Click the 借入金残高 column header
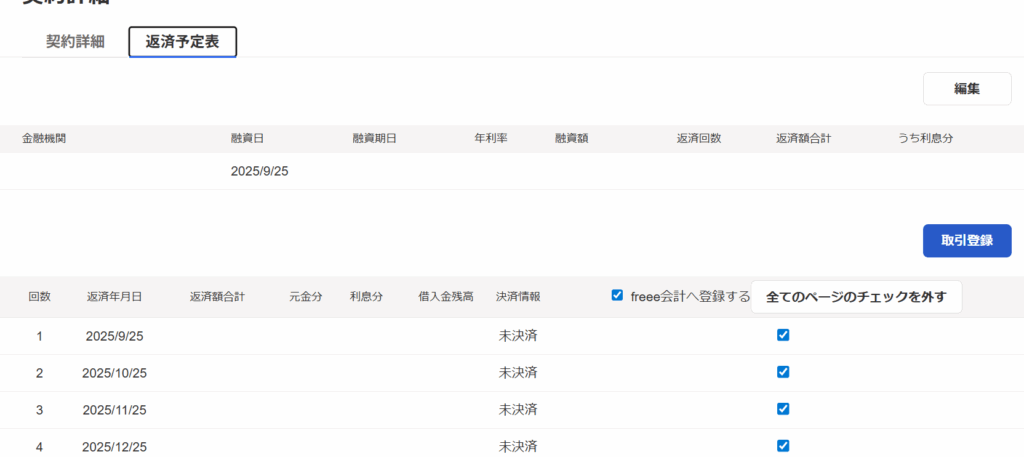Image resolution: width=1024 pixels, height=457 pixels. pos(446,296)
